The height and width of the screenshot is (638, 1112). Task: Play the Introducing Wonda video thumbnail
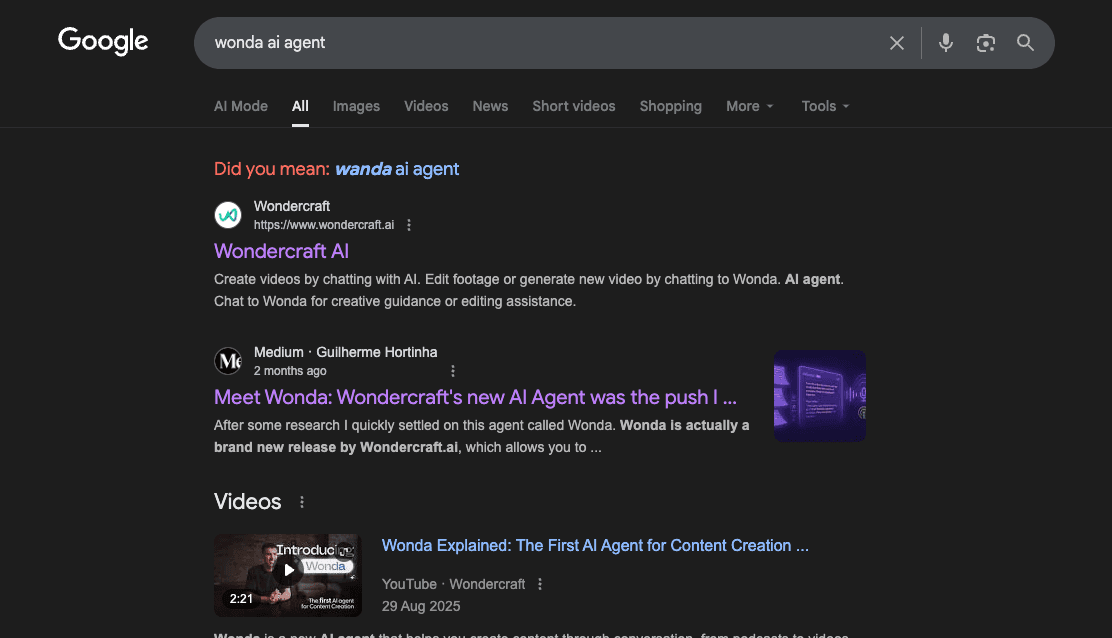pyautogui.click(x=288, y=575)
